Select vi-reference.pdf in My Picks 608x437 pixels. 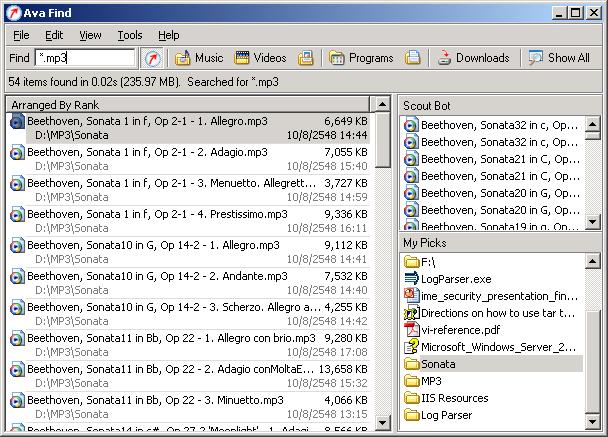(461, 330)
